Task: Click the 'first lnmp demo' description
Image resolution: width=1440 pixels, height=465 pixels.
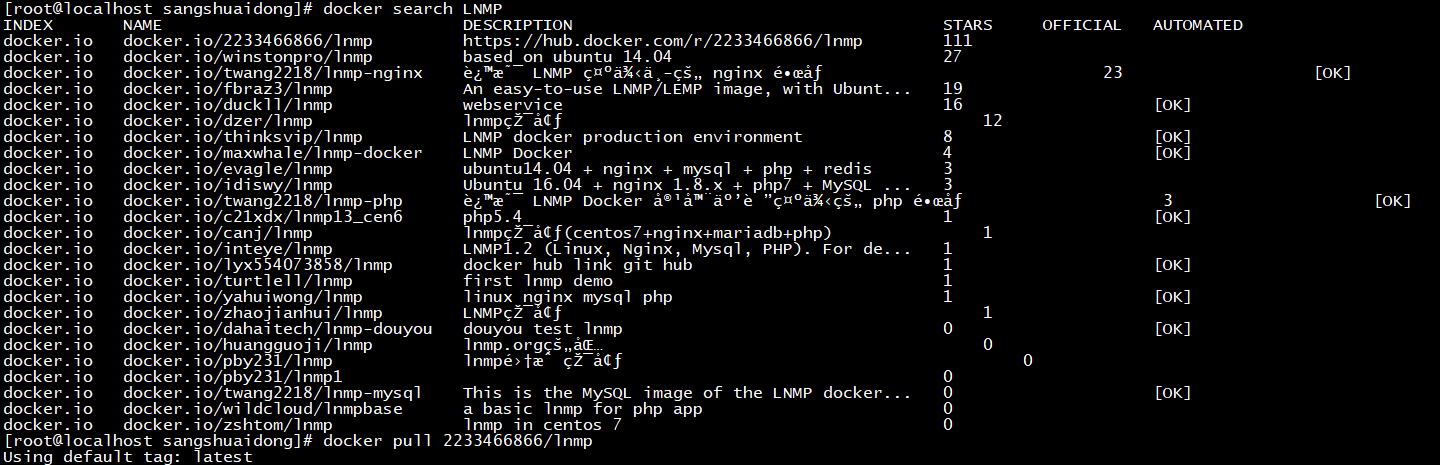Action: point(537,281)
